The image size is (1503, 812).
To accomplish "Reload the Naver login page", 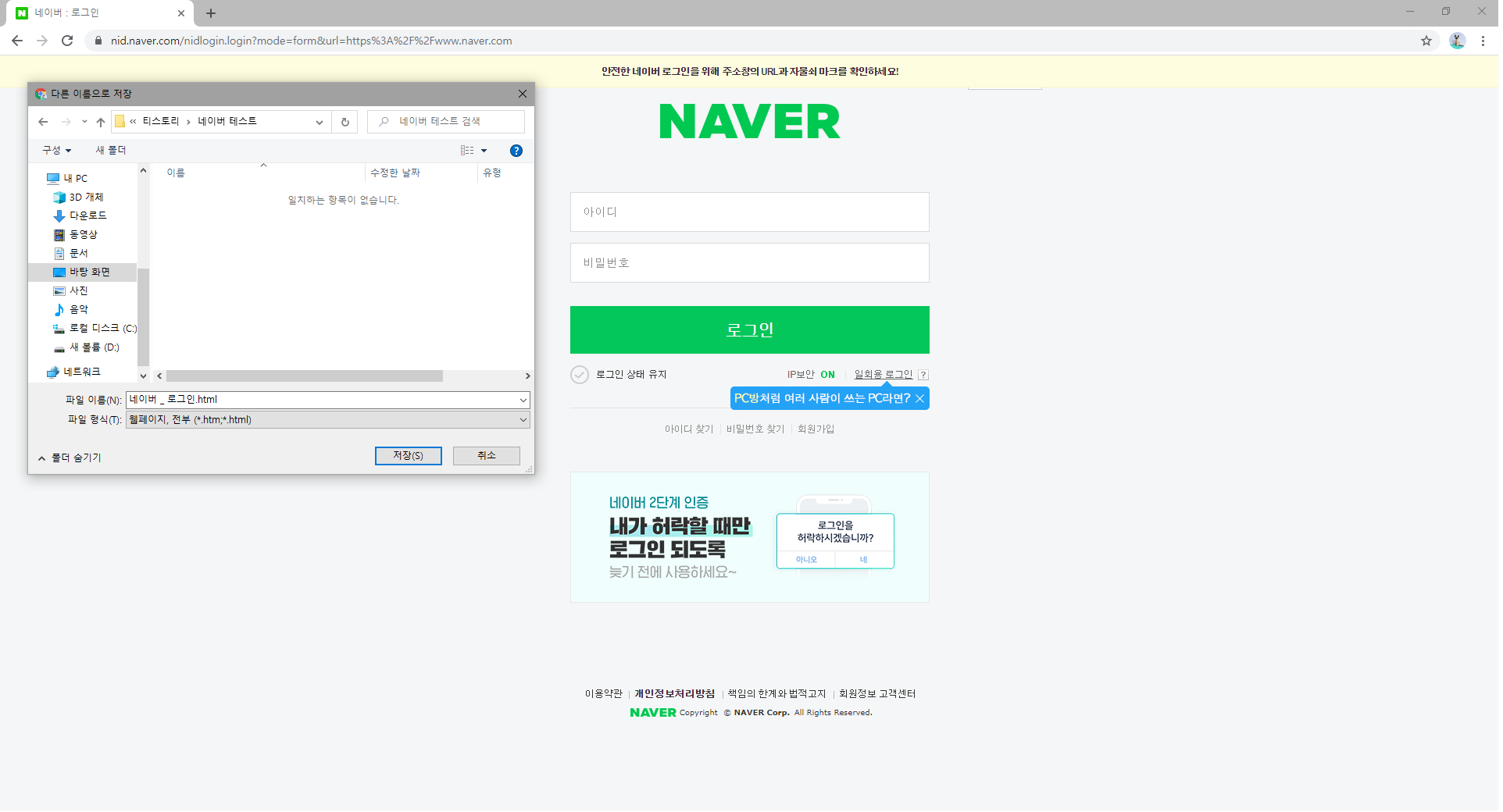I will tap(67, 41).
